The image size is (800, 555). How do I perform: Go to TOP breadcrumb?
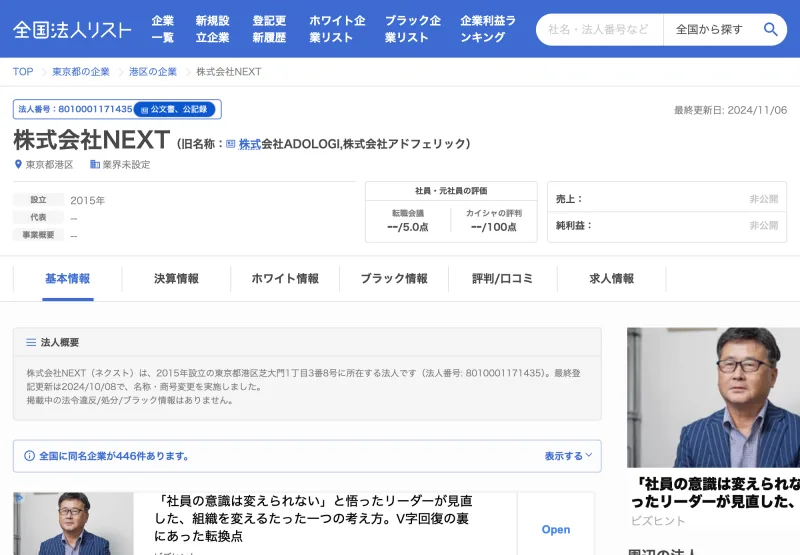[23, 72]
